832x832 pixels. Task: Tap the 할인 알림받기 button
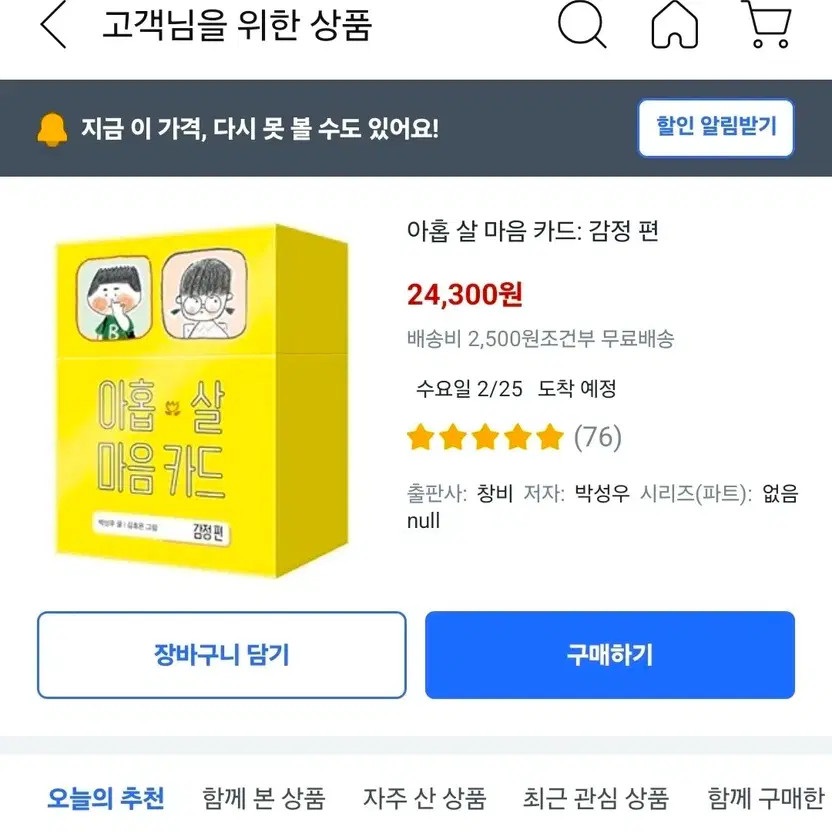coord(716,128)
